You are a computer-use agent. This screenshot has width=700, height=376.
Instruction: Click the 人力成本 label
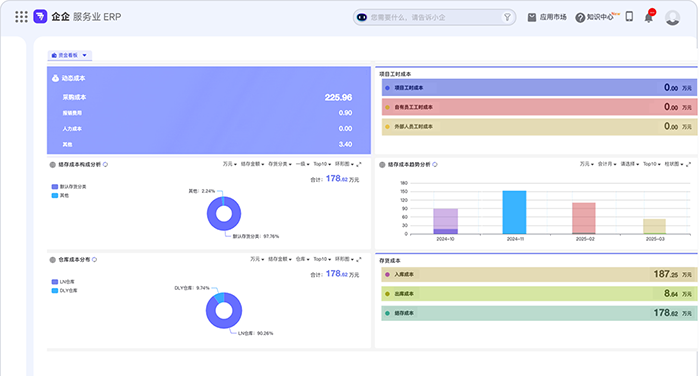(x=72, y=129)
